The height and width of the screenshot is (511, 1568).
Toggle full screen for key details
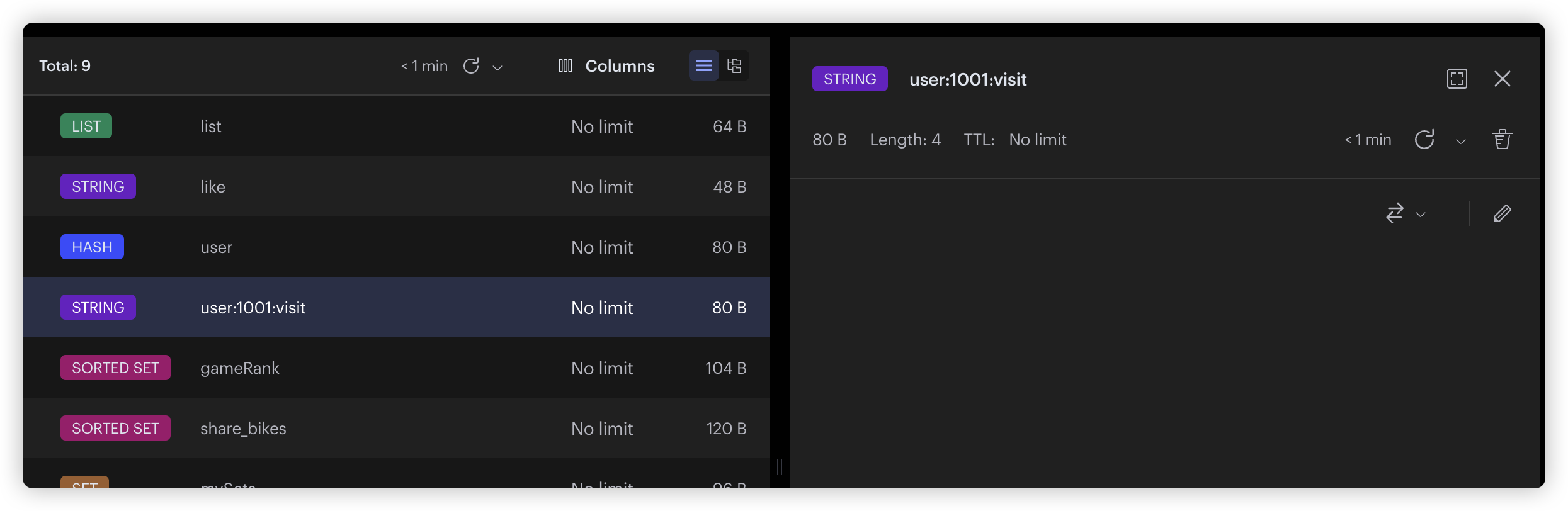[1457, 79]
